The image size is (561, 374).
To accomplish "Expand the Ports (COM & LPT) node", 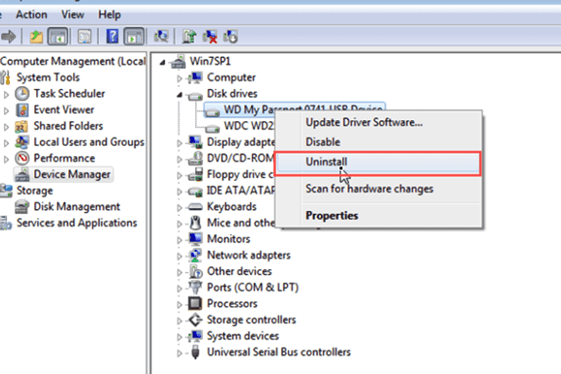I will click(x=180, y=288).
